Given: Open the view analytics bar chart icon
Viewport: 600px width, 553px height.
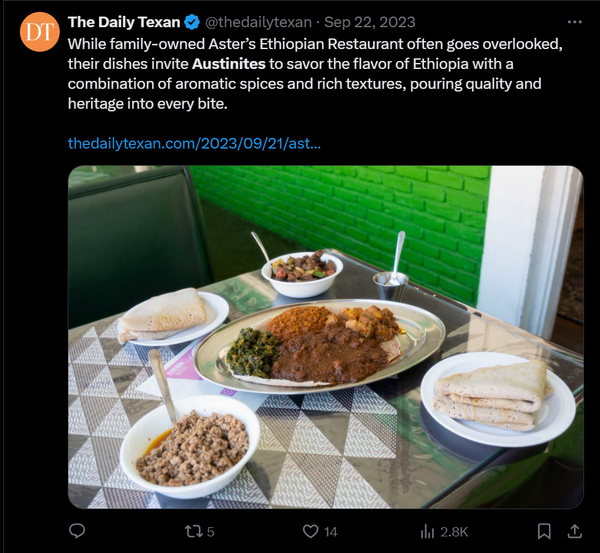Looking at the screenshot, I should 428,531.
